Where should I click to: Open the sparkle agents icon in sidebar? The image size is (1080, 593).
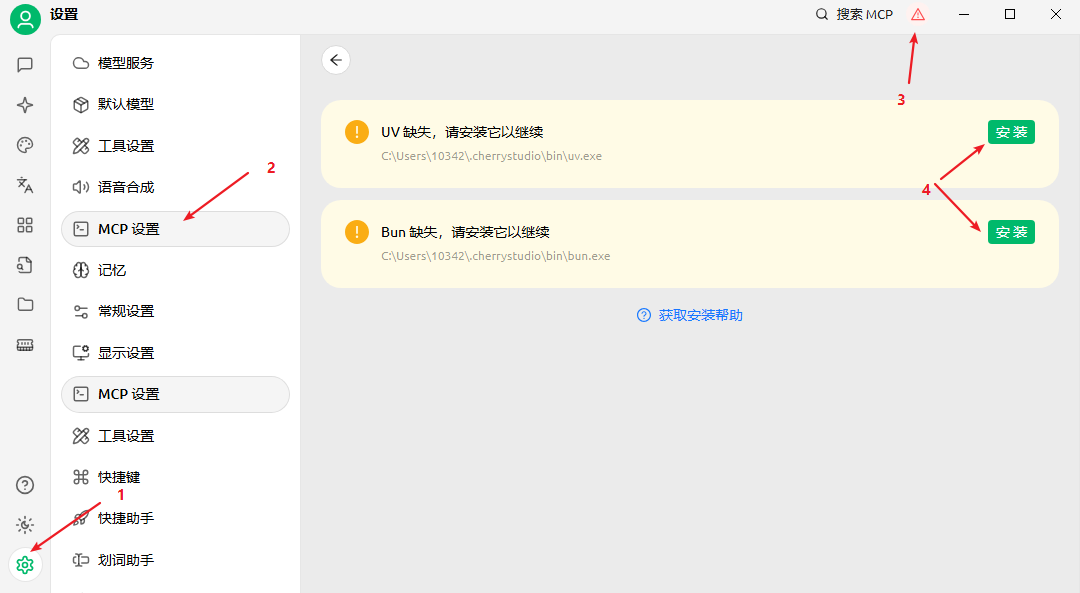[25, 105]
